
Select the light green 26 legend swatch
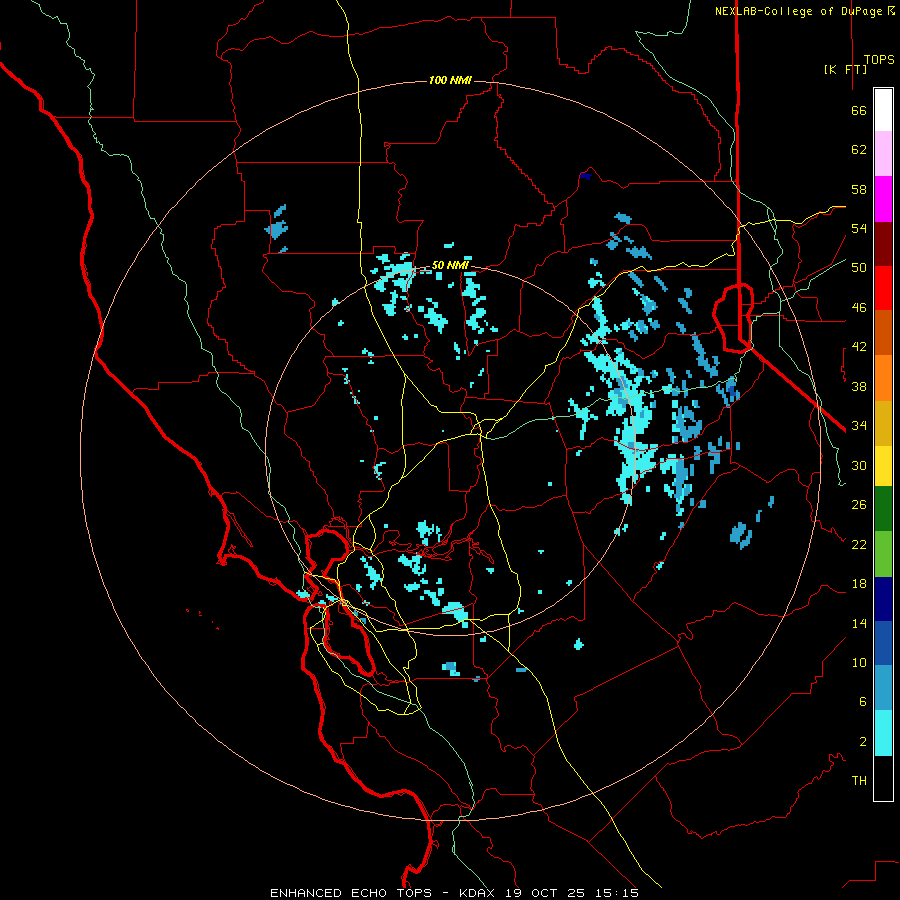883,554
